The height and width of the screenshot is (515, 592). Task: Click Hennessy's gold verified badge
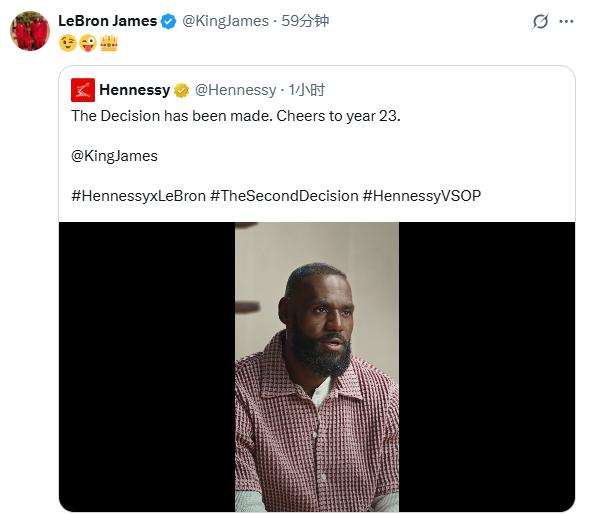(182, 91)
